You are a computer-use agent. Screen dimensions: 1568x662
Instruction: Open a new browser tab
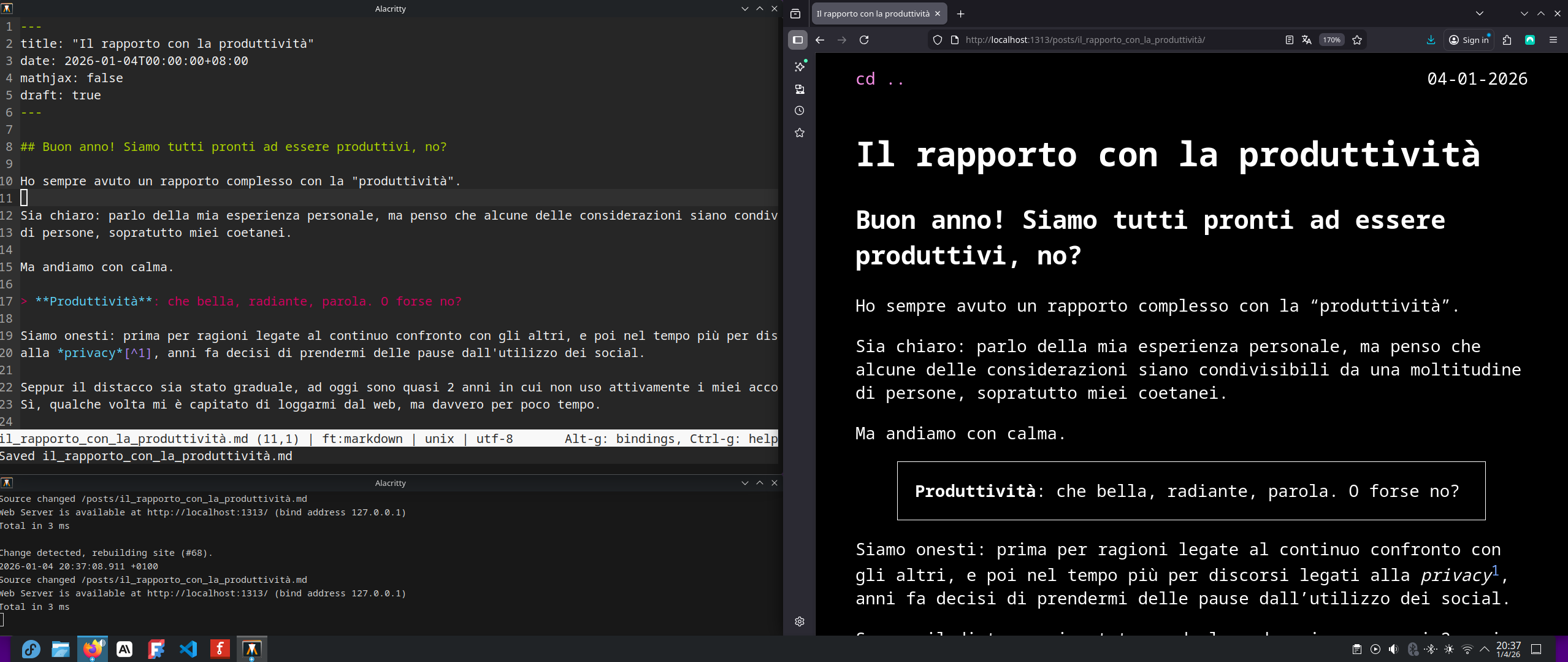tap(960, 13)
